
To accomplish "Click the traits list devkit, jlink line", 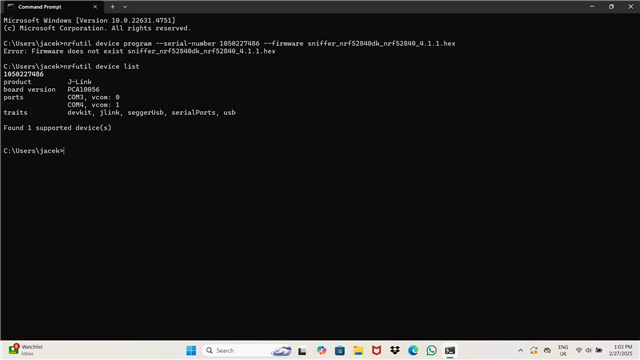I will [151, 112].
